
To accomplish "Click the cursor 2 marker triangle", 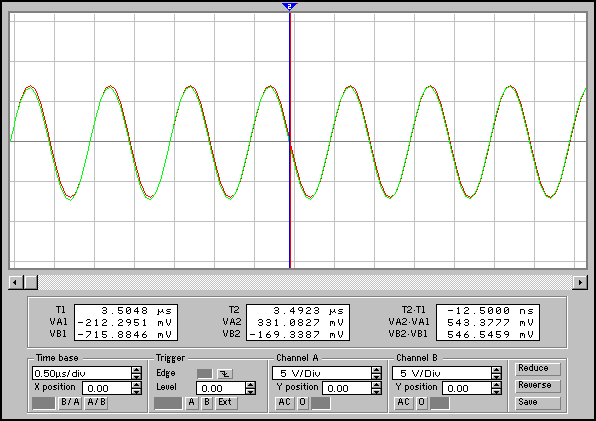I will click(x=290, y=7).
